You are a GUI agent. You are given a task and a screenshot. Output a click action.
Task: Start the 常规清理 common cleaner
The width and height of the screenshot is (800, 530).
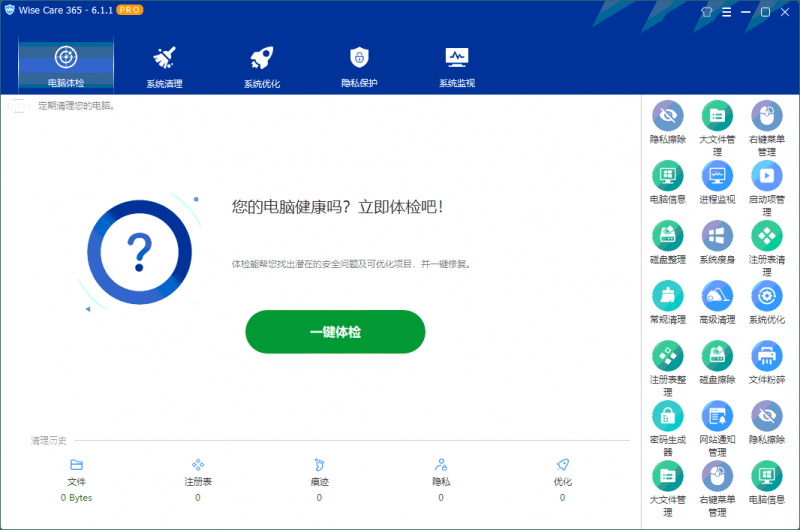pyautogui.click(x=667, y=303)
